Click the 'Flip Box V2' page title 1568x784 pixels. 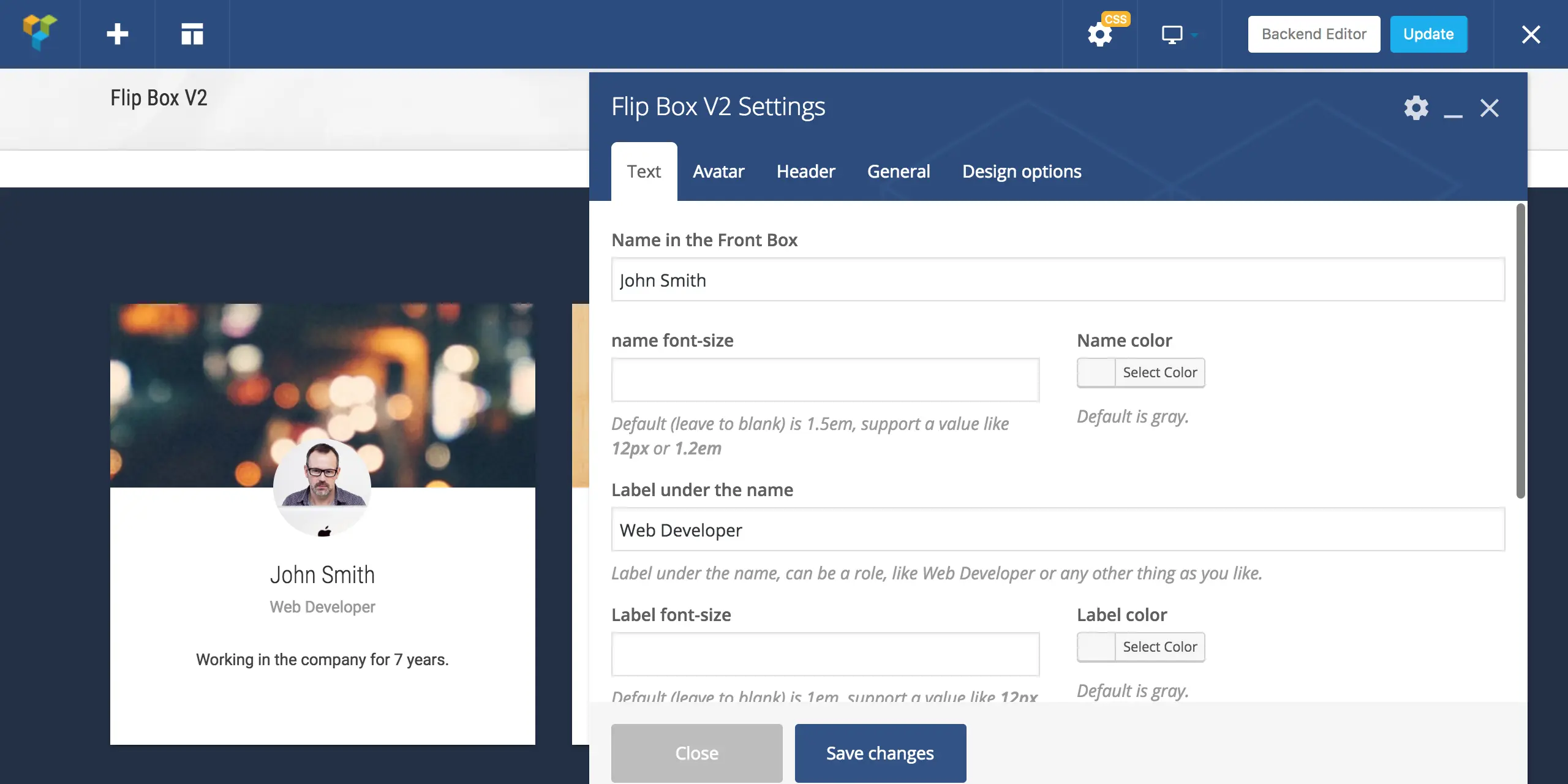tap(159, 98)
